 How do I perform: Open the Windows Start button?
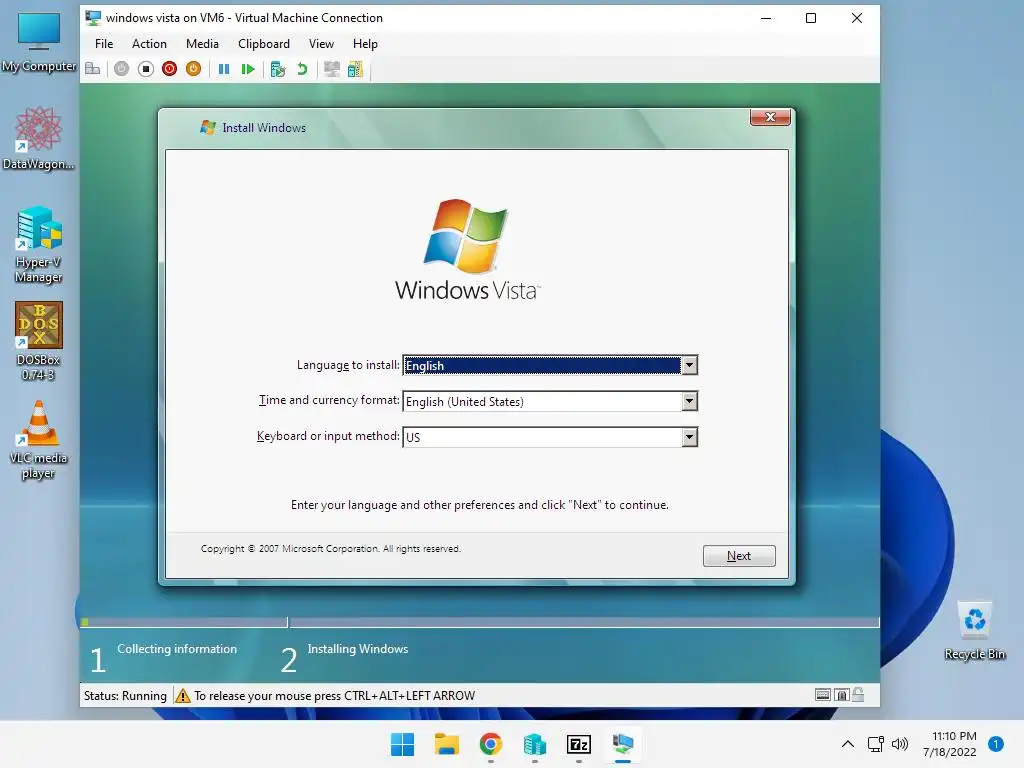point(402,744)
